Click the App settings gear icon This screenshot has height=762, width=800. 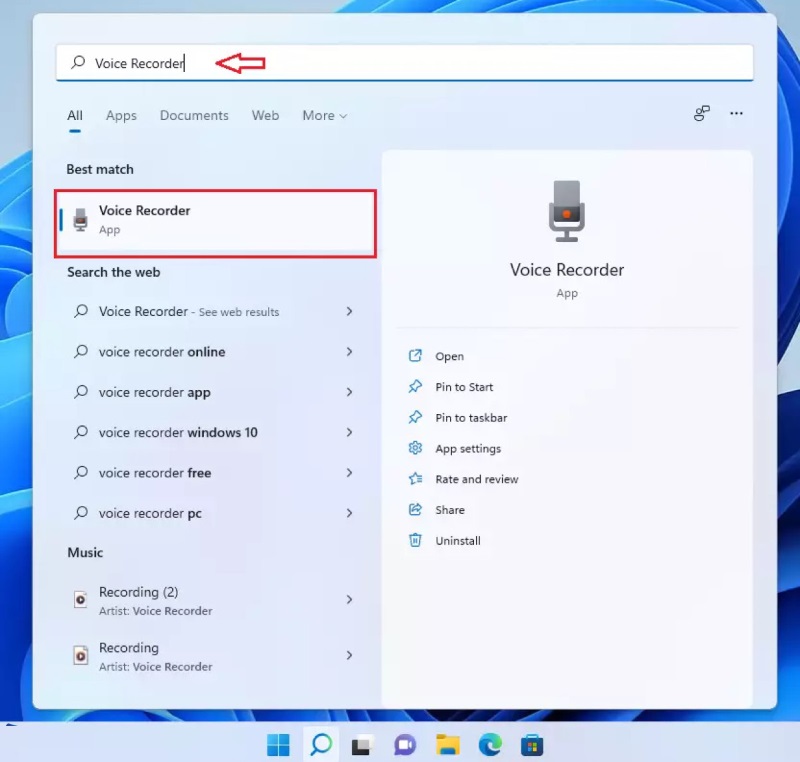[415, 448]
